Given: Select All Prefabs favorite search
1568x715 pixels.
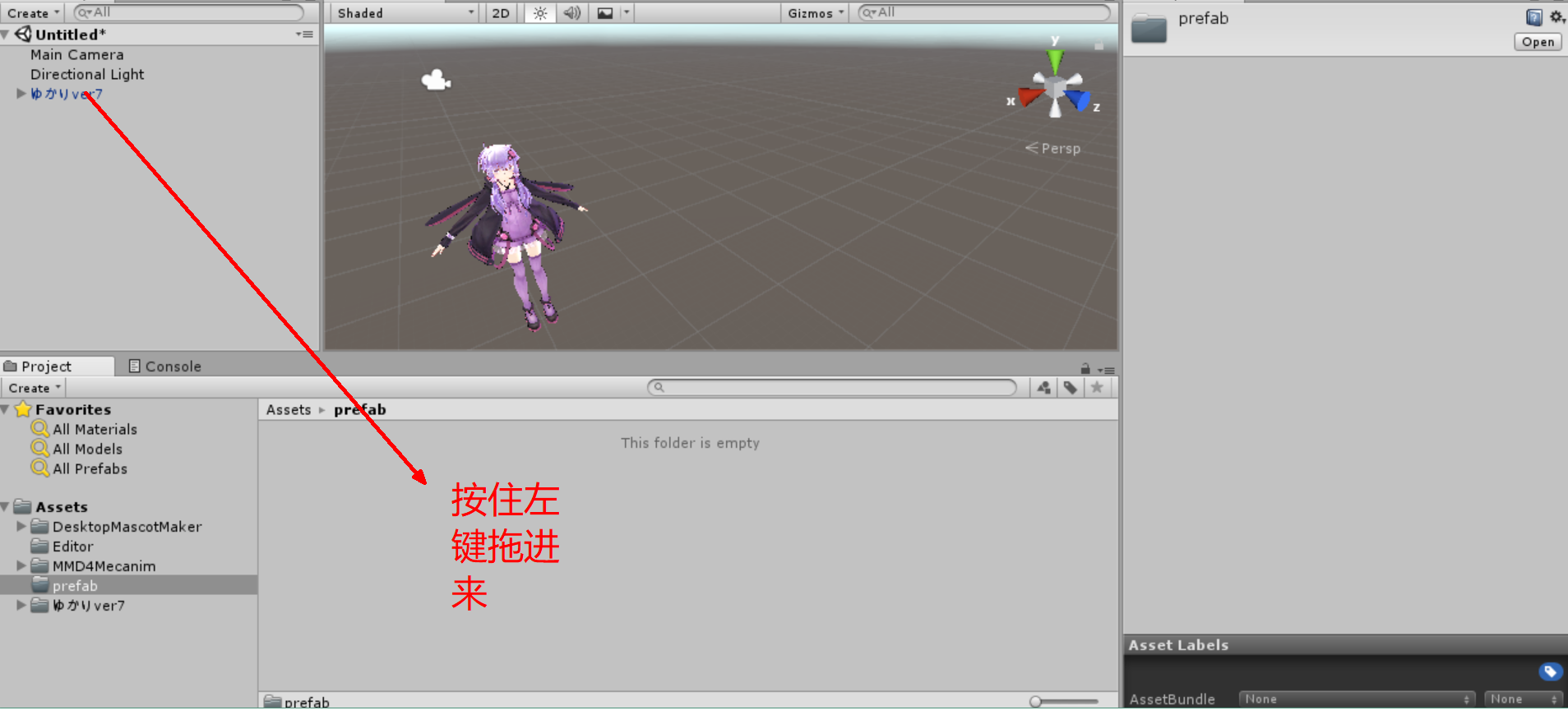Looking at the screenshot, I should 90,468.
